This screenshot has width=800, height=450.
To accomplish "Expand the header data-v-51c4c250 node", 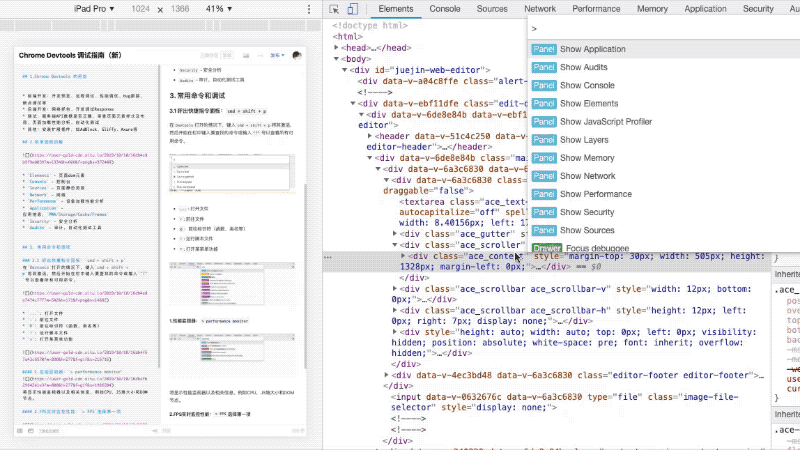I will [369, 136].
